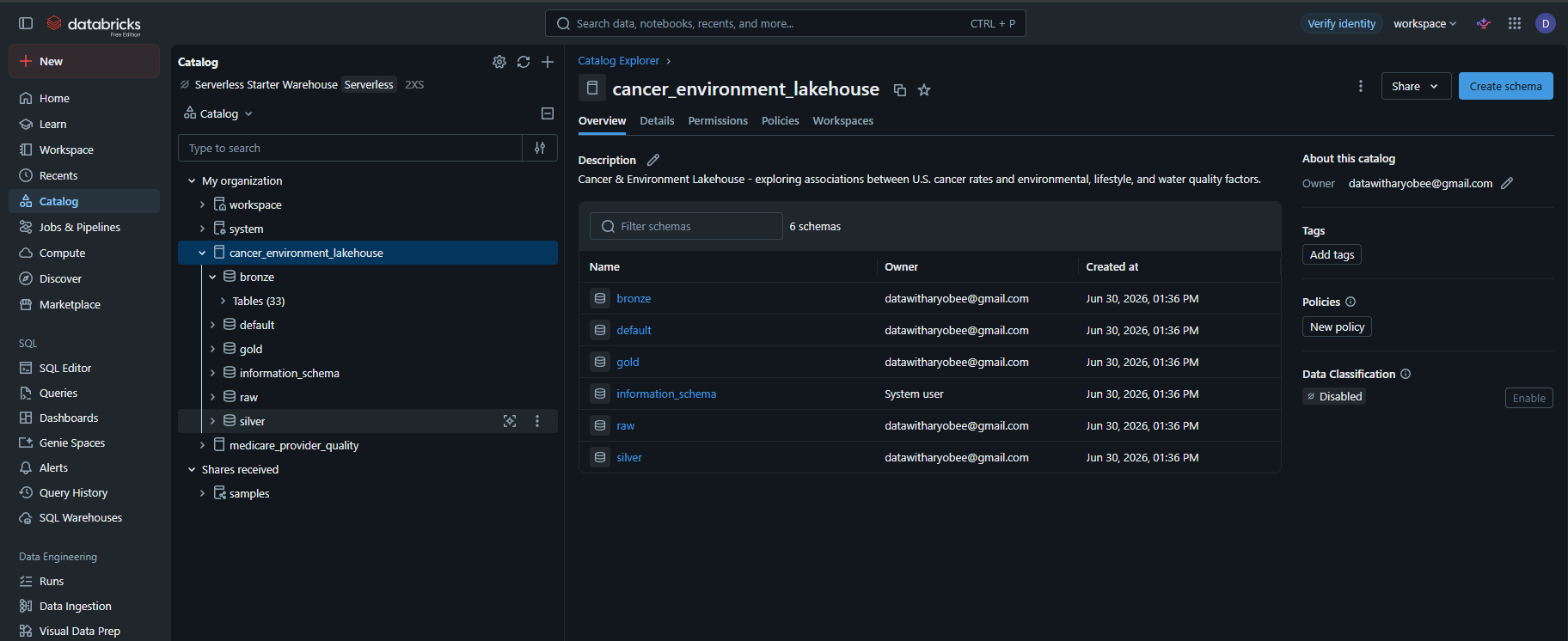Screen dimensions: 1568x641
Task: Add new item with catalog plus icon
Action: pos(548,62)
